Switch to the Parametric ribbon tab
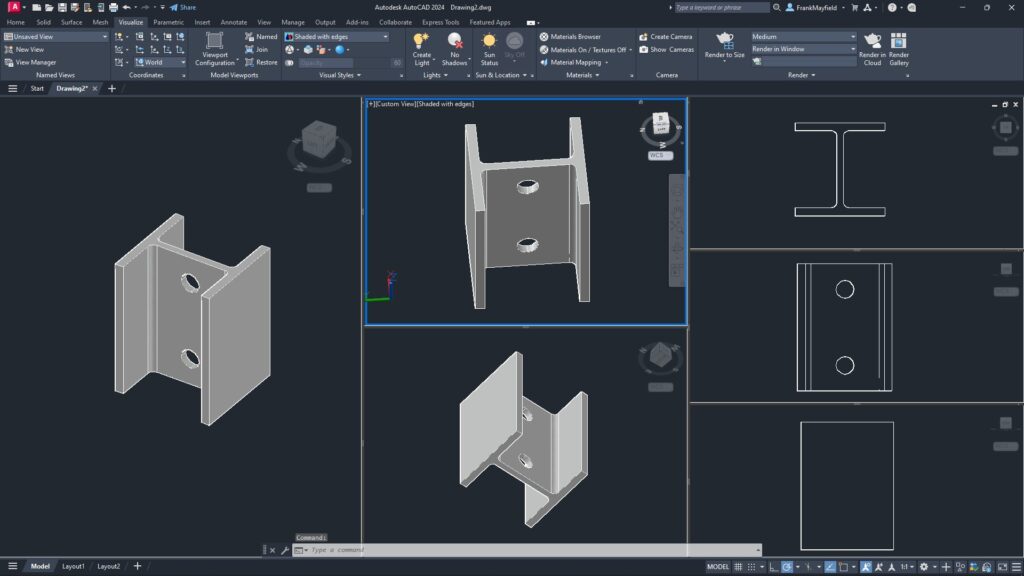The width and height of the screenshot is (1024, 576). coord(168,22)
